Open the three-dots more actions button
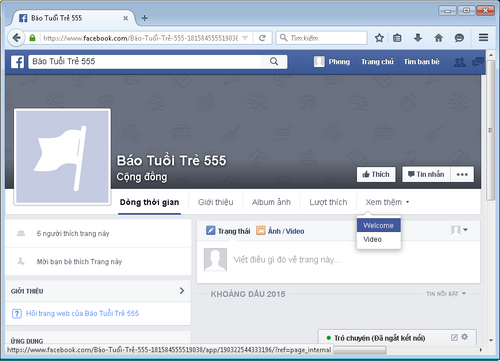This screenshot has height=361, width=500. 462,174
